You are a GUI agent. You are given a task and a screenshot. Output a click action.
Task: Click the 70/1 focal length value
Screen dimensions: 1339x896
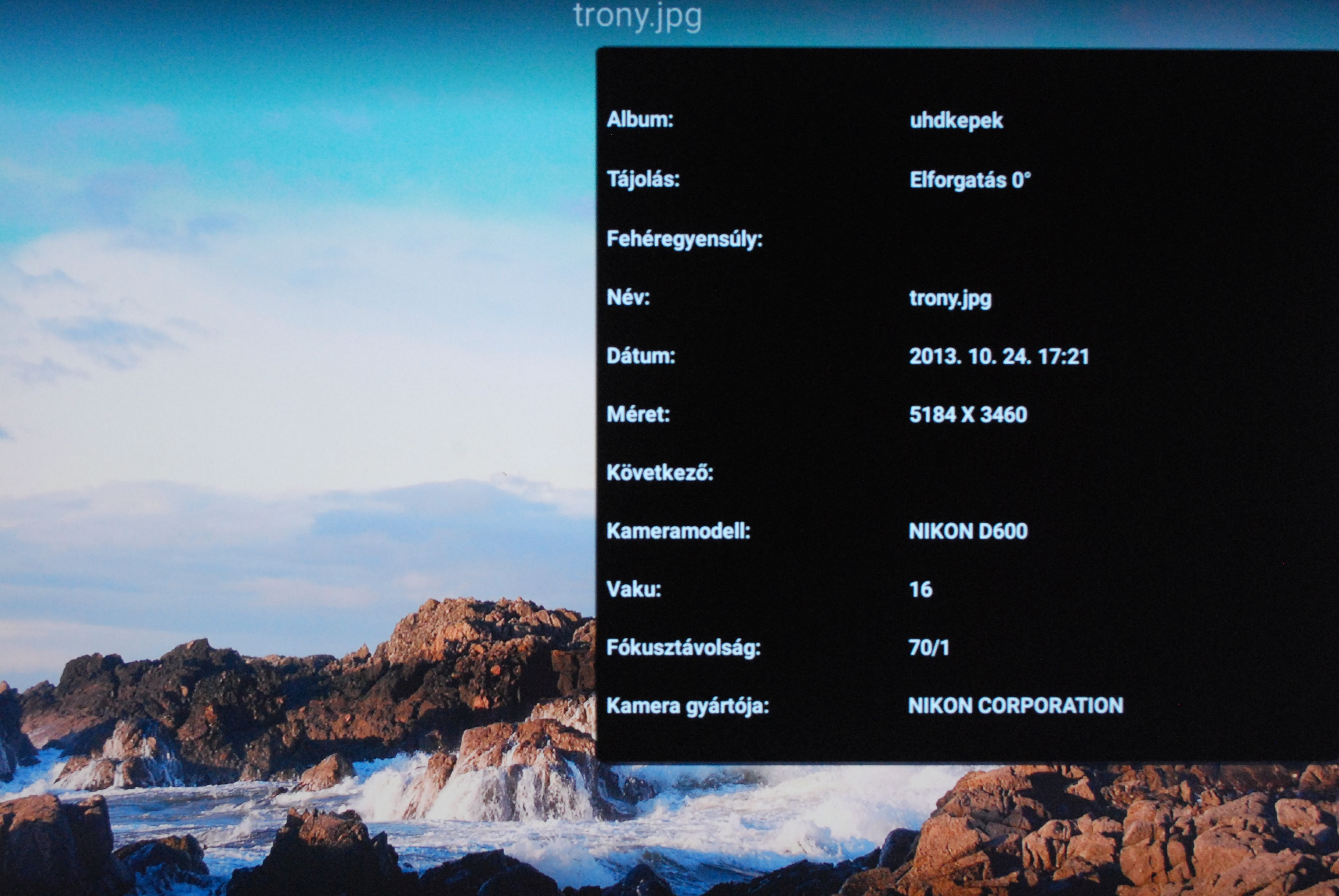click(929, 648)
